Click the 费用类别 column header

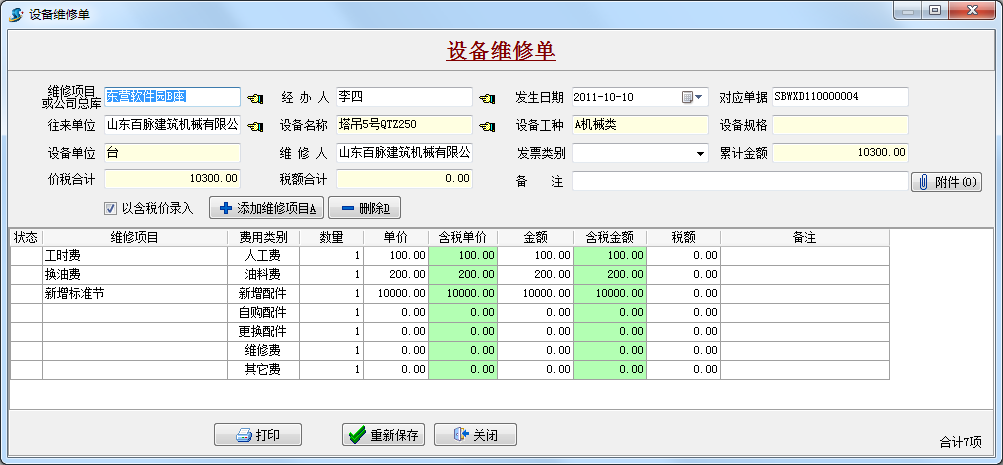[x=264, y=237]
